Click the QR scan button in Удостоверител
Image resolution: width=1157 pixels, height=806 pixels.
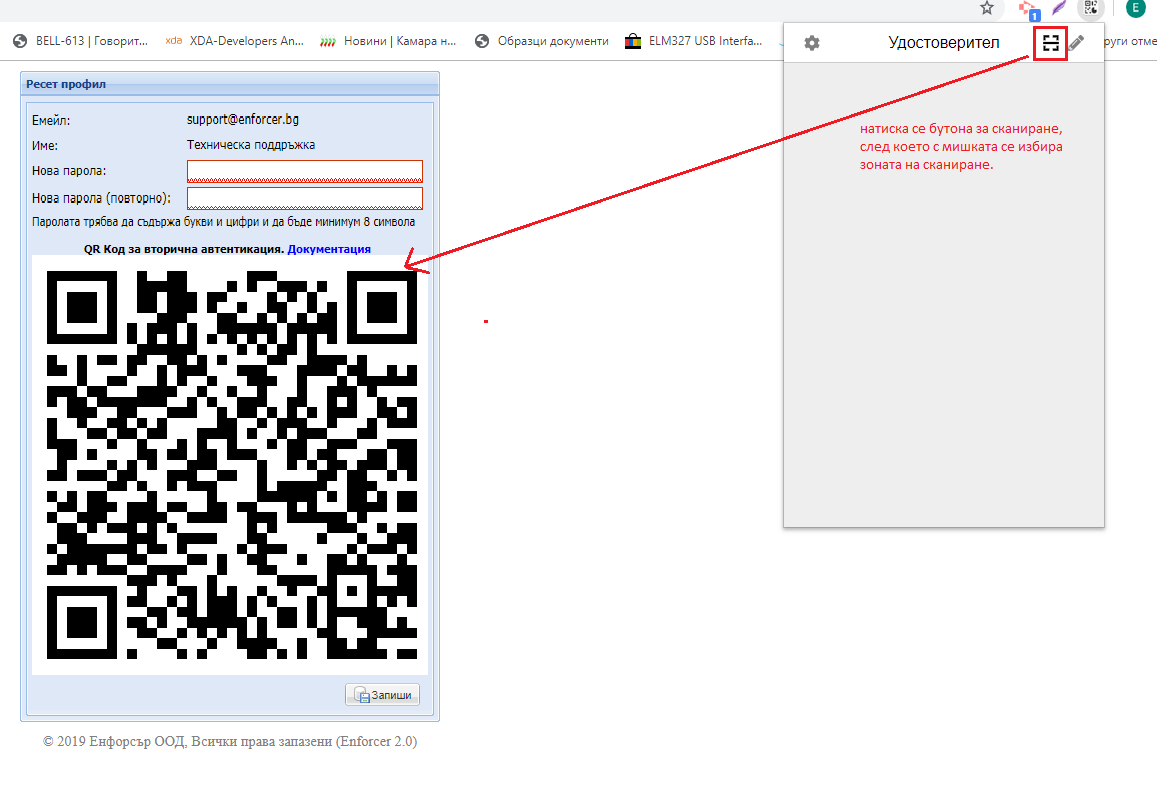(x=1050, y=43)
